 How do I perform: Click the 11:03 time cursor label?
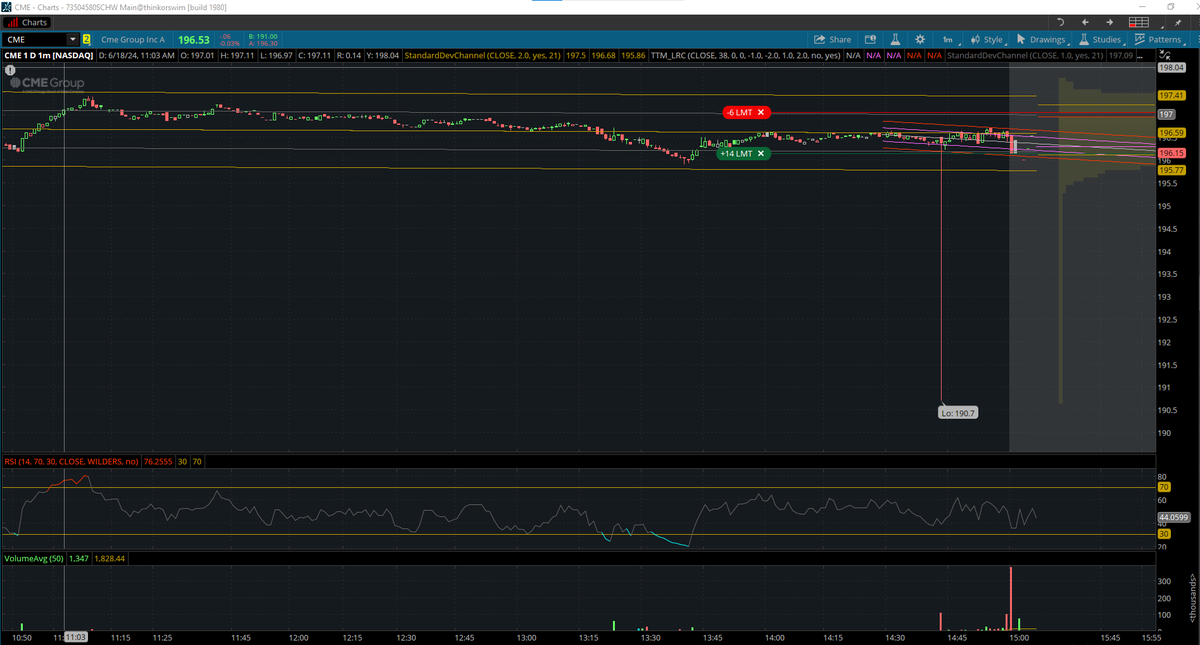(x=75, y=637)
